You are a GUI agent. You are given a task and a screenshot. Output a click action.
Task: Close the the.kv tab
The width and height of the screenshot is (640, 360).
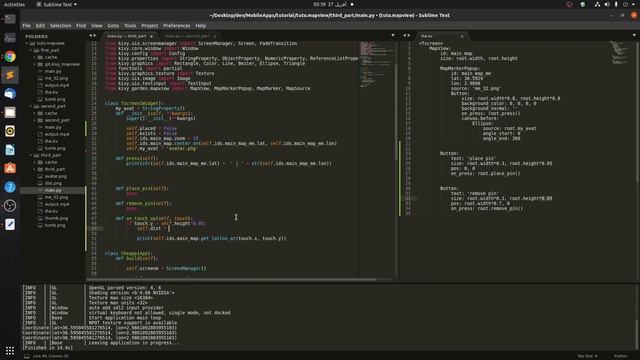pos(462,36)
